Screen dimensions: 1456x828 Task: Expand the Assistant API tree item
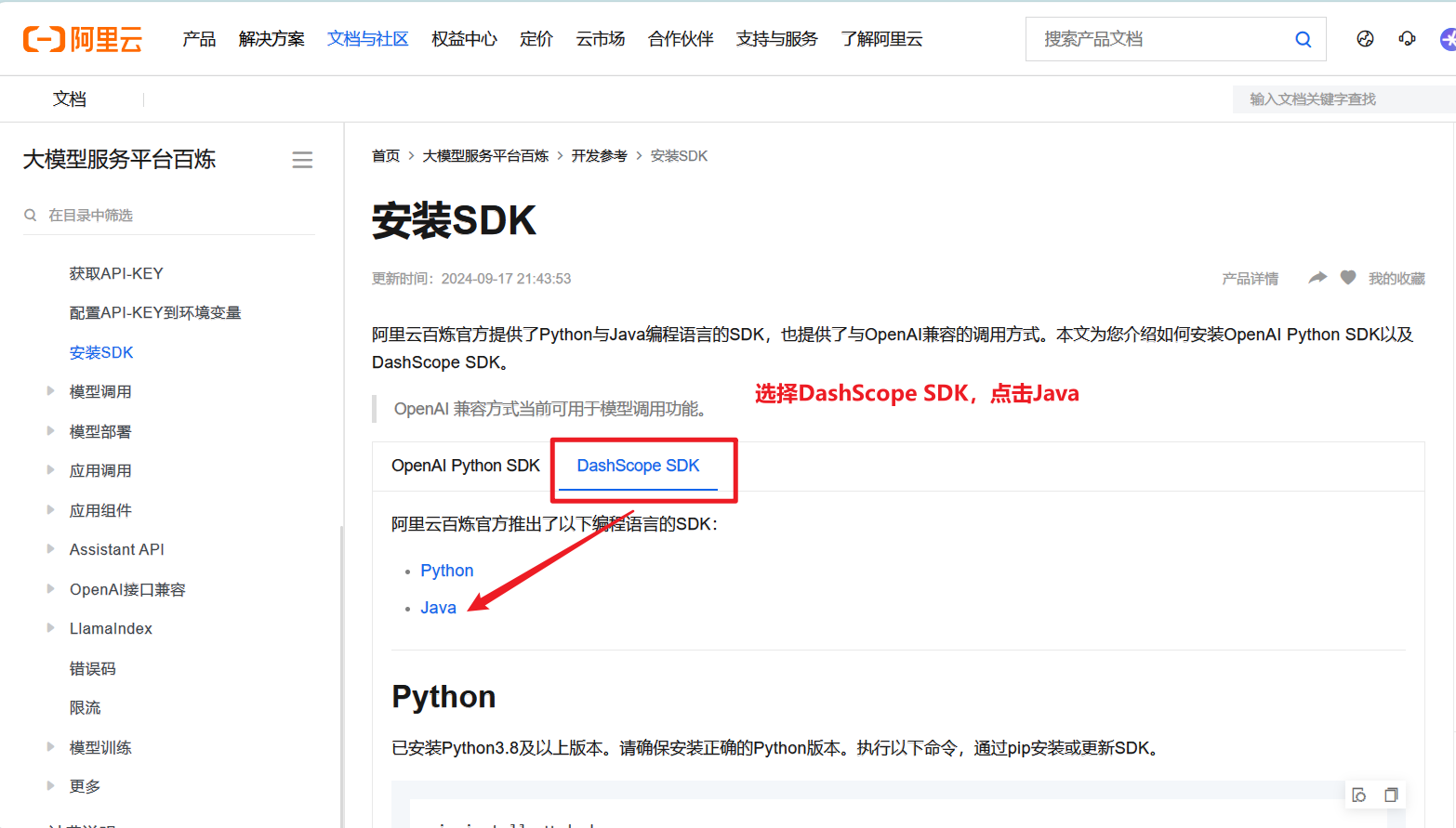click(50, 549)
